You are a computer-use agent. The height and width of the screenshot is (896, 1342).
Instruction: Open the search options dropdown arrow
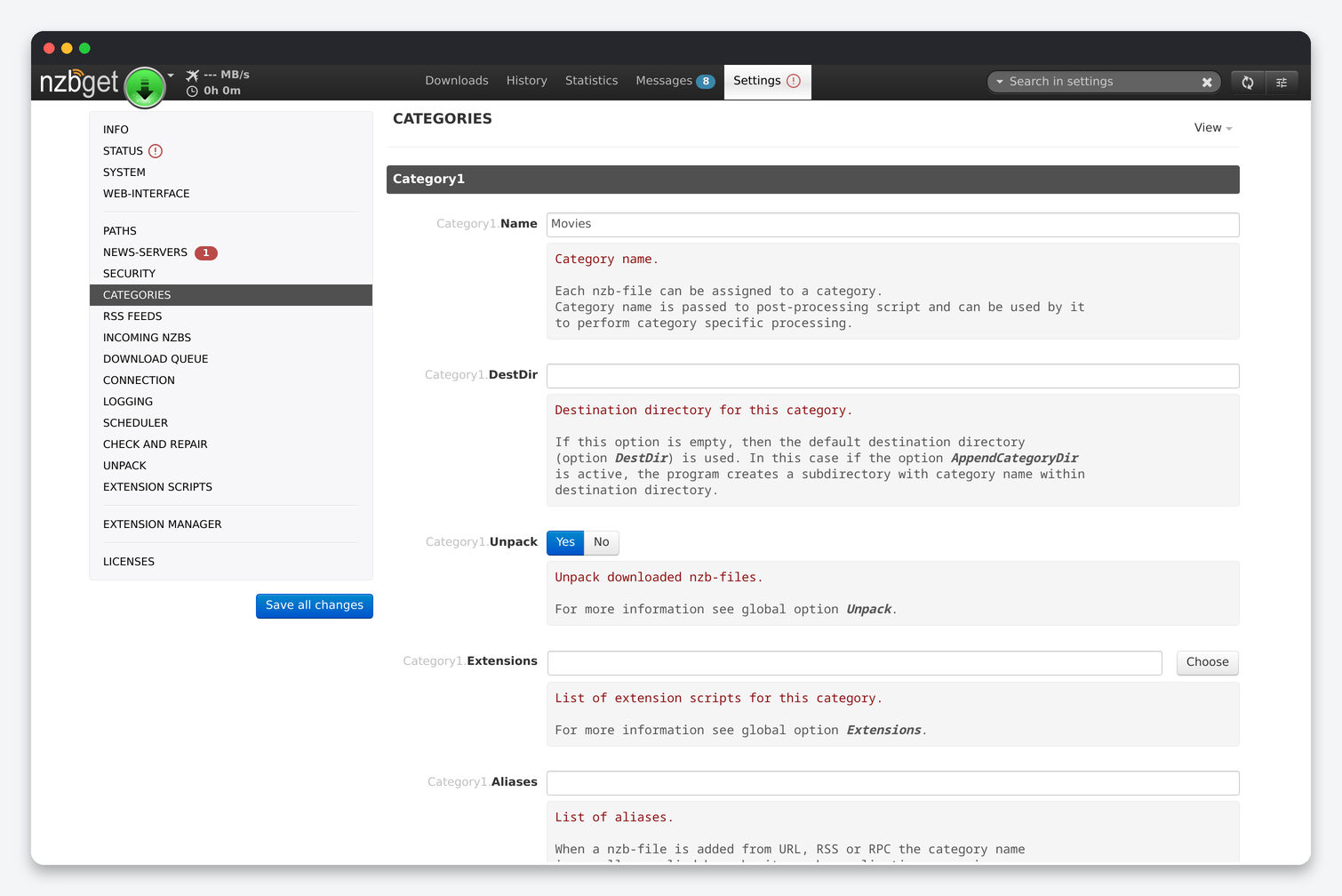pyautogui.click(x=1000, y=82)
